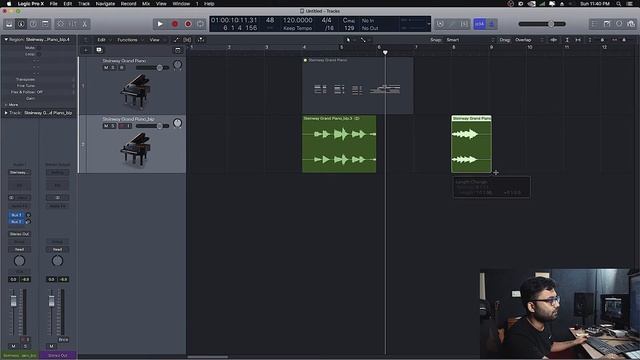640x360 pixels.
Task: Click the Read automation button on piano strip
Action: point(19,249)
